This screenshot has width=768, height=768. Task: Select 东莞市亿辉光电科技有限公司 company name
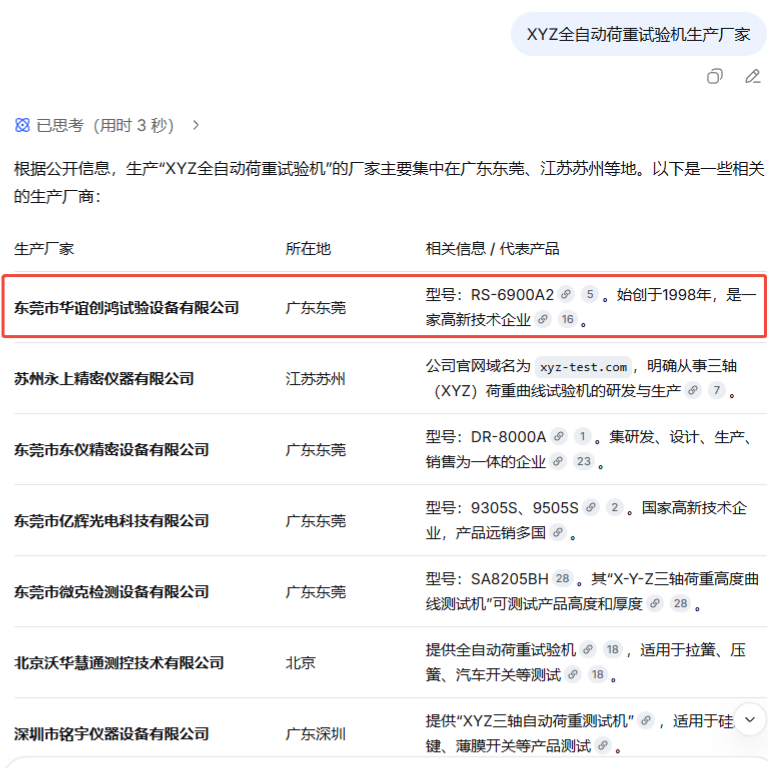(x=111, y=521)
